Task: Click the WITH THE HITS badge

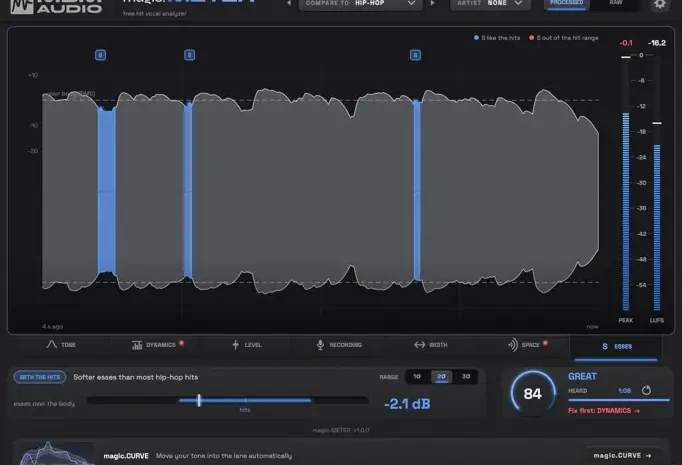Action: pyautogui.click(x=40, y=377)
